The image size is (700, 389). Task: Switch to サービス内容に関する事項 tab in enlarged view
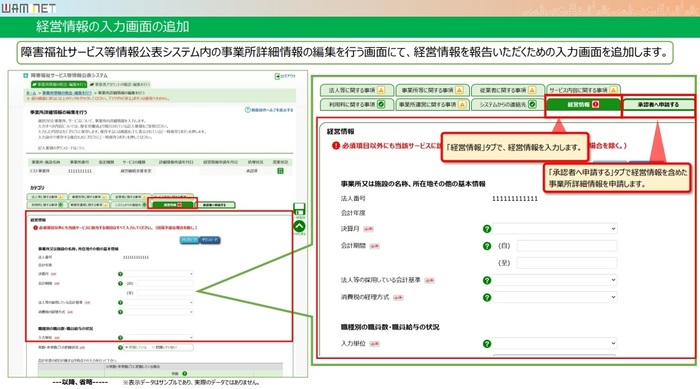[x=583, y=90]
